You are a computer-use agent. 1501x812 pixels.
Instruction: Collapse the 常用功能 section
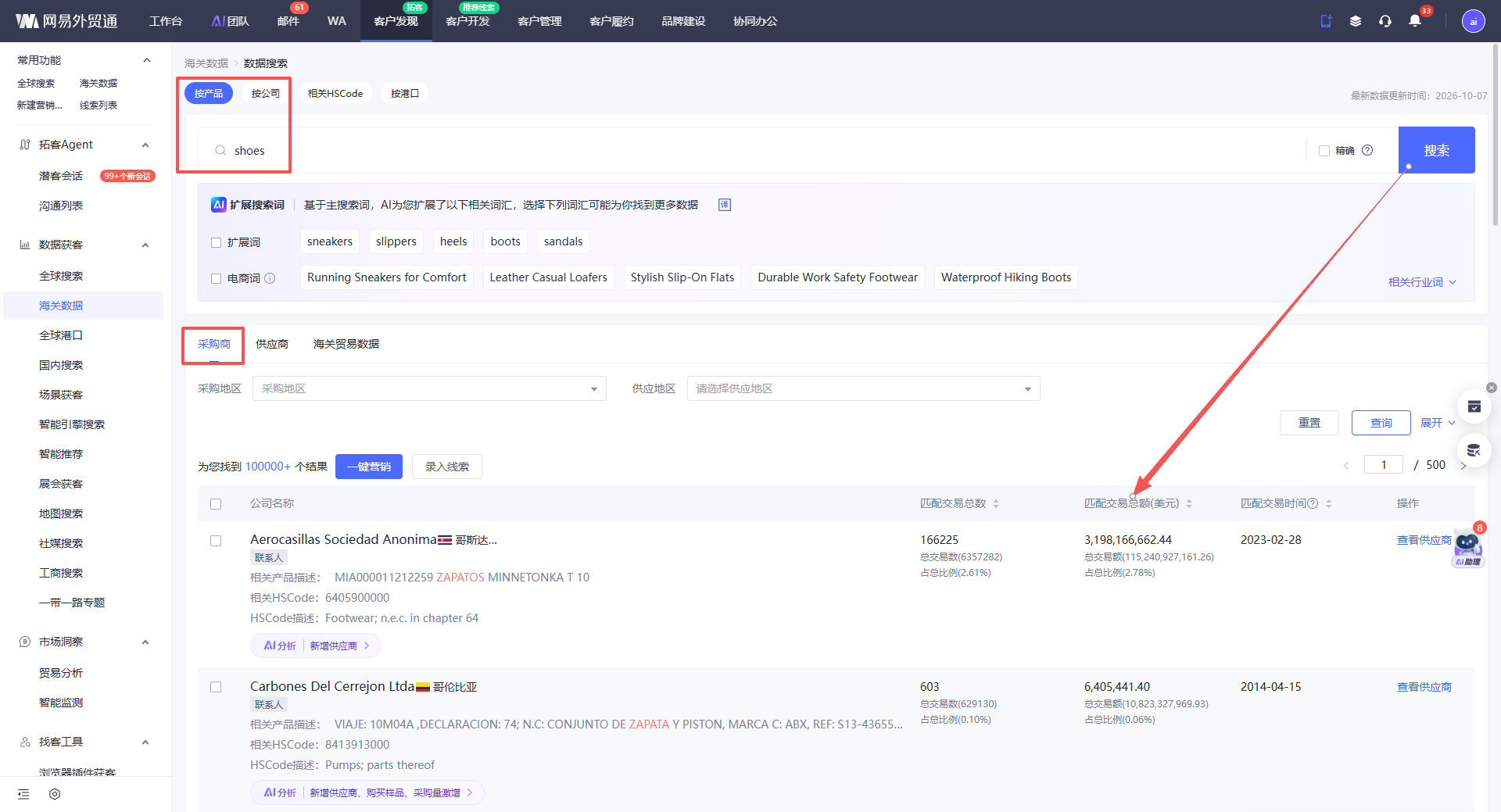[x=147, y=60]
